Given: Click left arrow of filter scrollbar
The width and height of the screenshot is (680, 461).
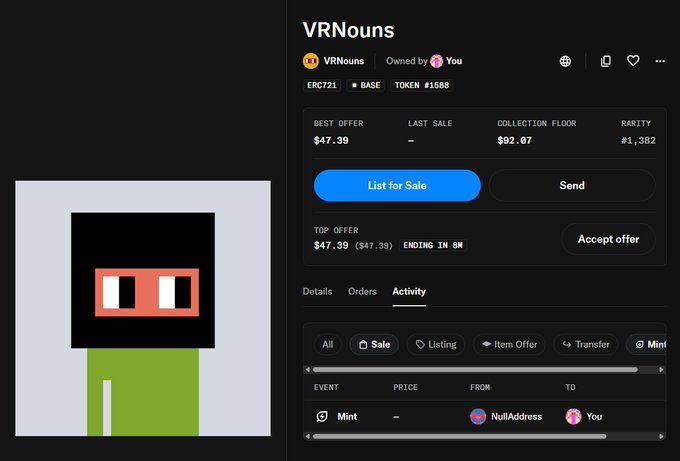Looking at the screenshot, I should pos(307,369).
